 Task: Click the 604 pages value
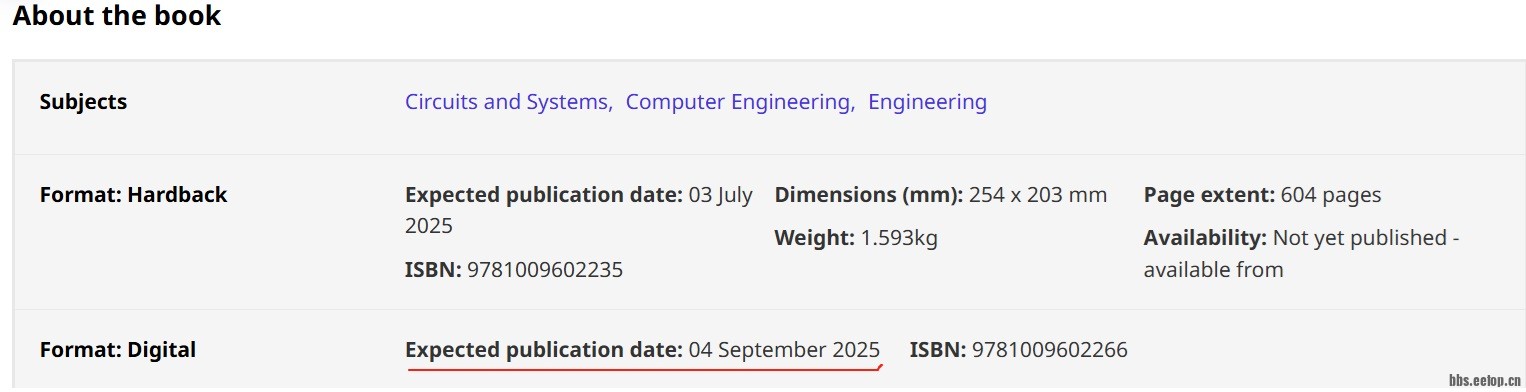(1331, 195)
